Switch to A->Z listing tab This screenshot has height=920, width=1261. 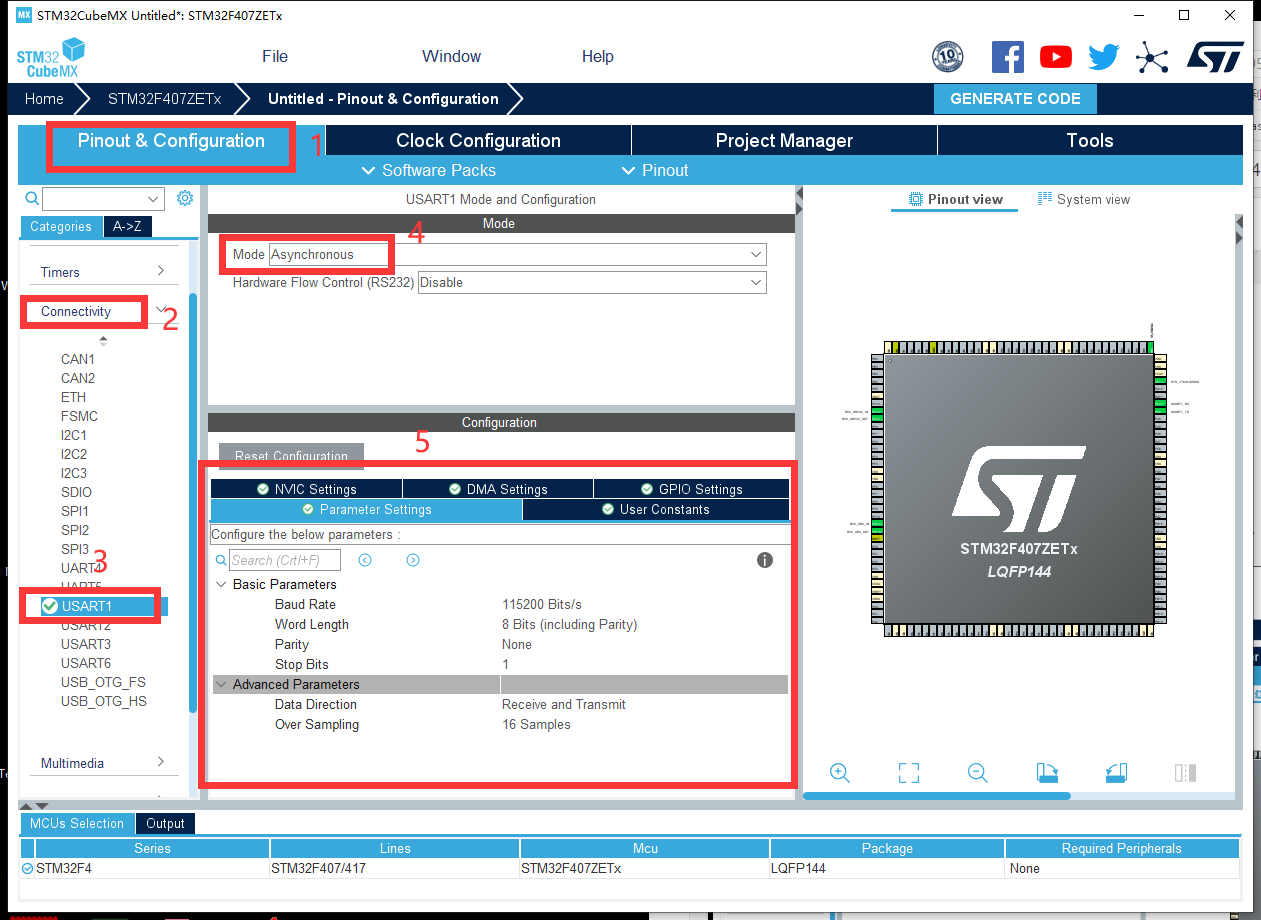[x=127, y=227]
